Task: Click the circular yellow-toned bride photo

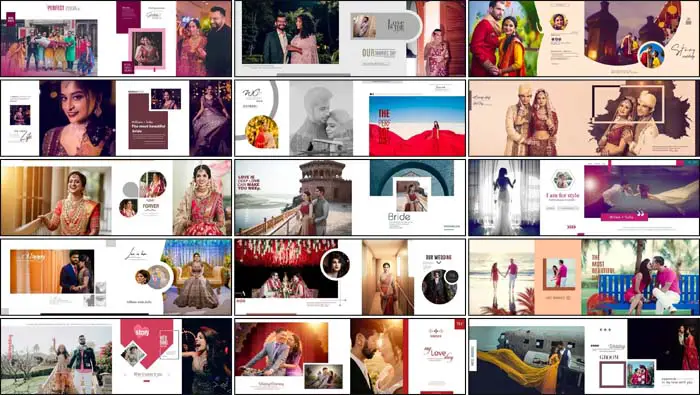Action: coord(262,132)
